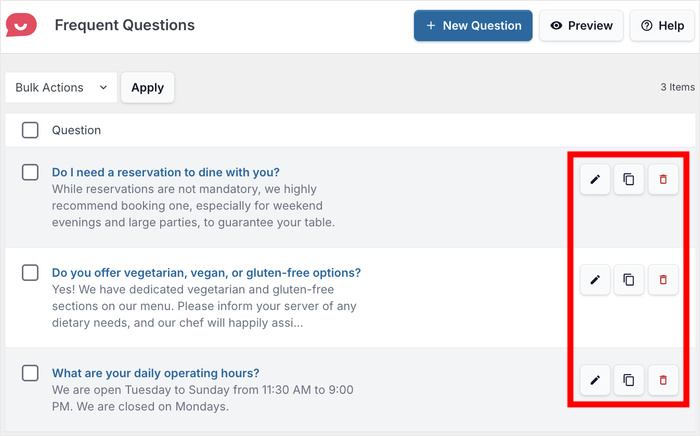Open the Help button

pyautogui.click(x=662, y=26)
